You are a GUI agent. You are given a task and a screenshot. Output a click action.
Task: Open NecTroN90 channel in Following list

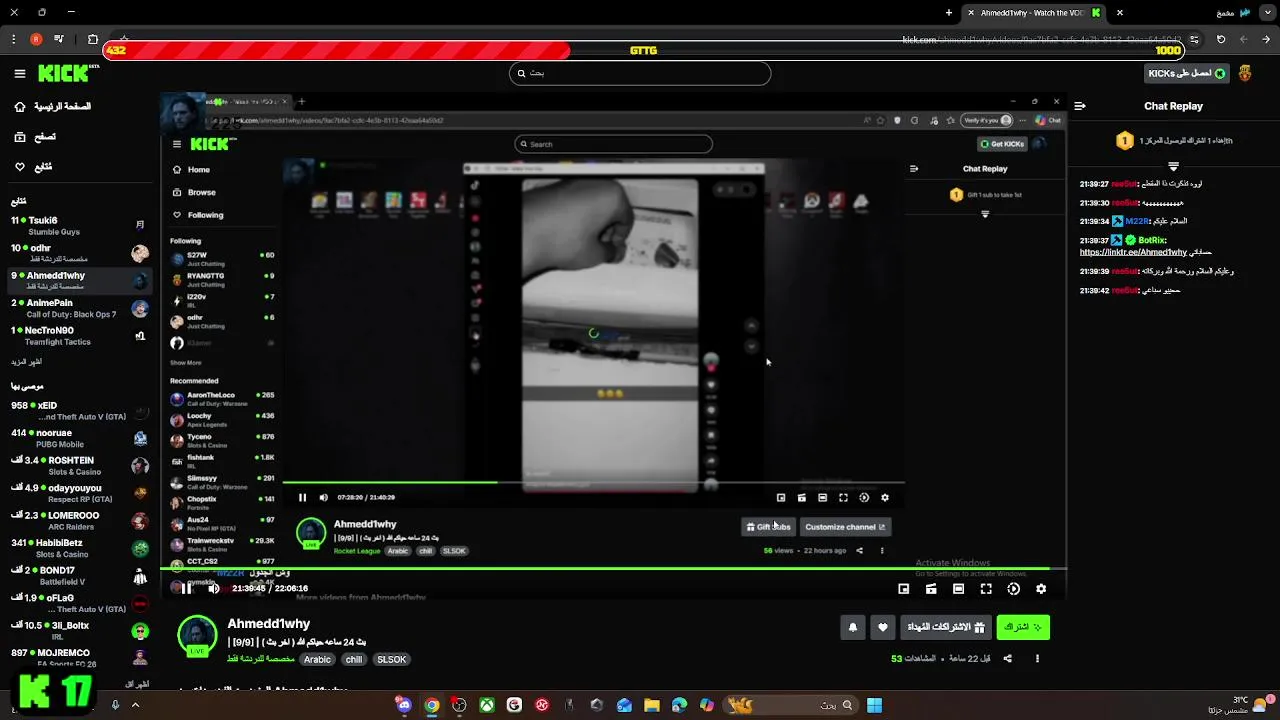click(x=78, y=336)
